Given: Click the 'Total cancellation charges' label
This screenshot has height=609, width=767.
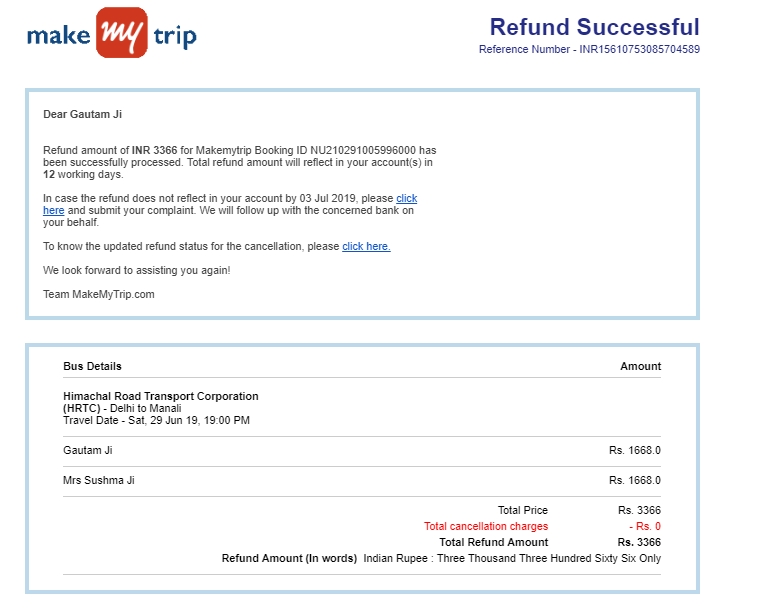Looking at the screenshot, I should pos(486,526).
